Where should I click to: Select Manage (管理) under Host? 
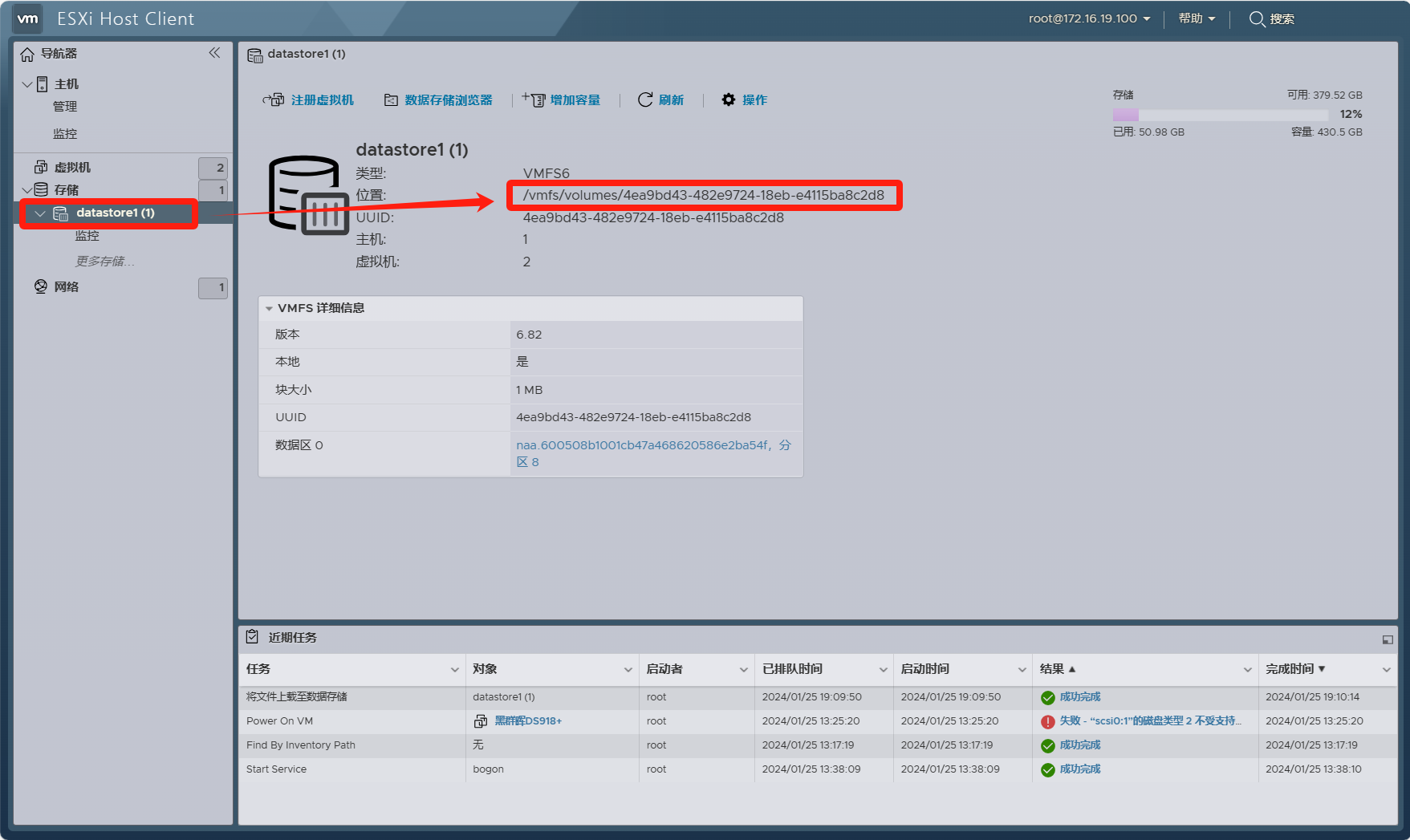pyautogui.click(x=65, y=107)
